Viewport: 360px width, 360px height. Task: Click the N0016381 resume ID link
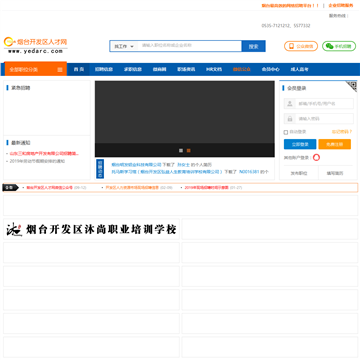(x=249, y=172)
